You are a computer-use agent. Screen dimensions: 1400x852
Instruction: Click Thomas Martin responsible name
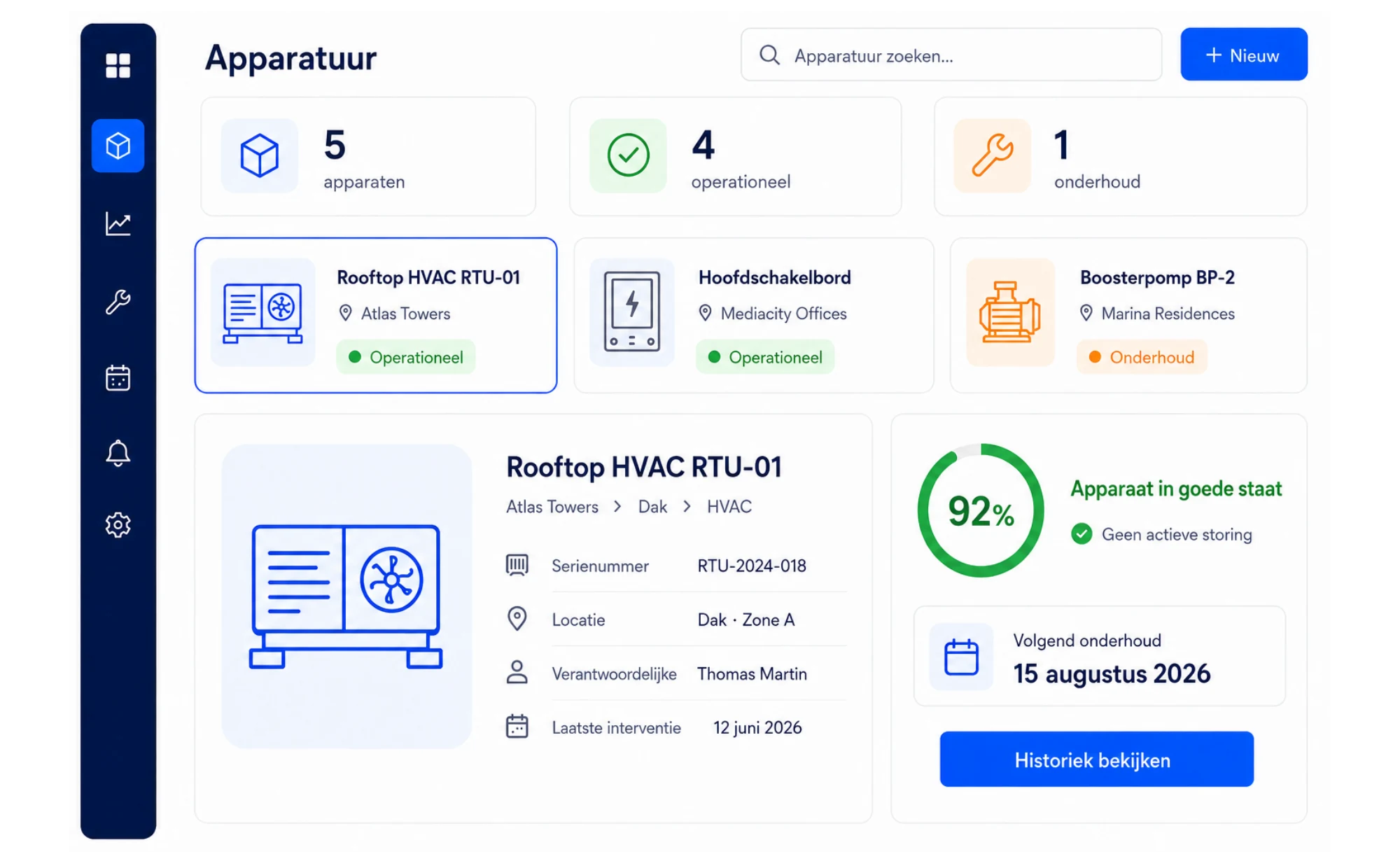752,673
